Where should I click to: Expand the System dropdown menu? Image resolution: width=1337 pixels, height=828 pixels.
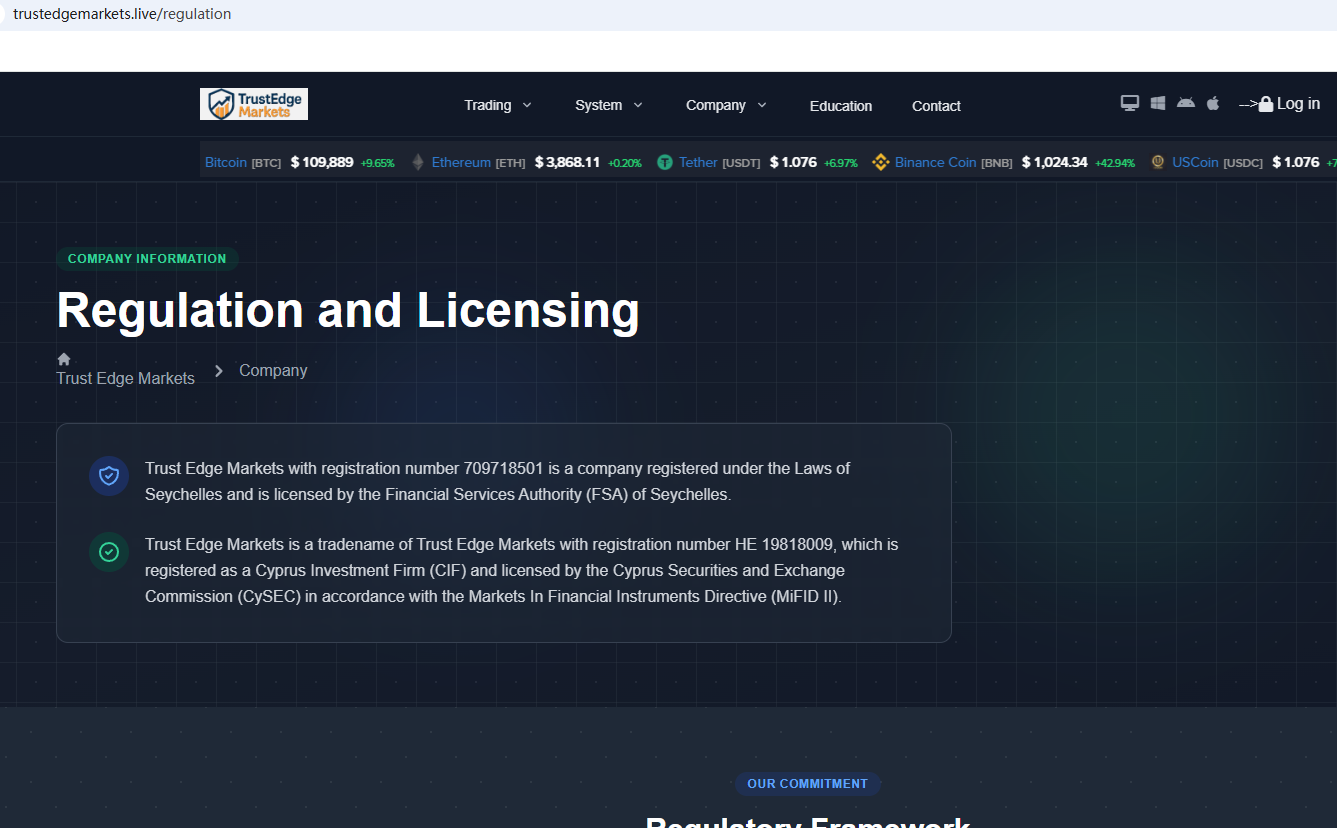[x=609, y=105]
